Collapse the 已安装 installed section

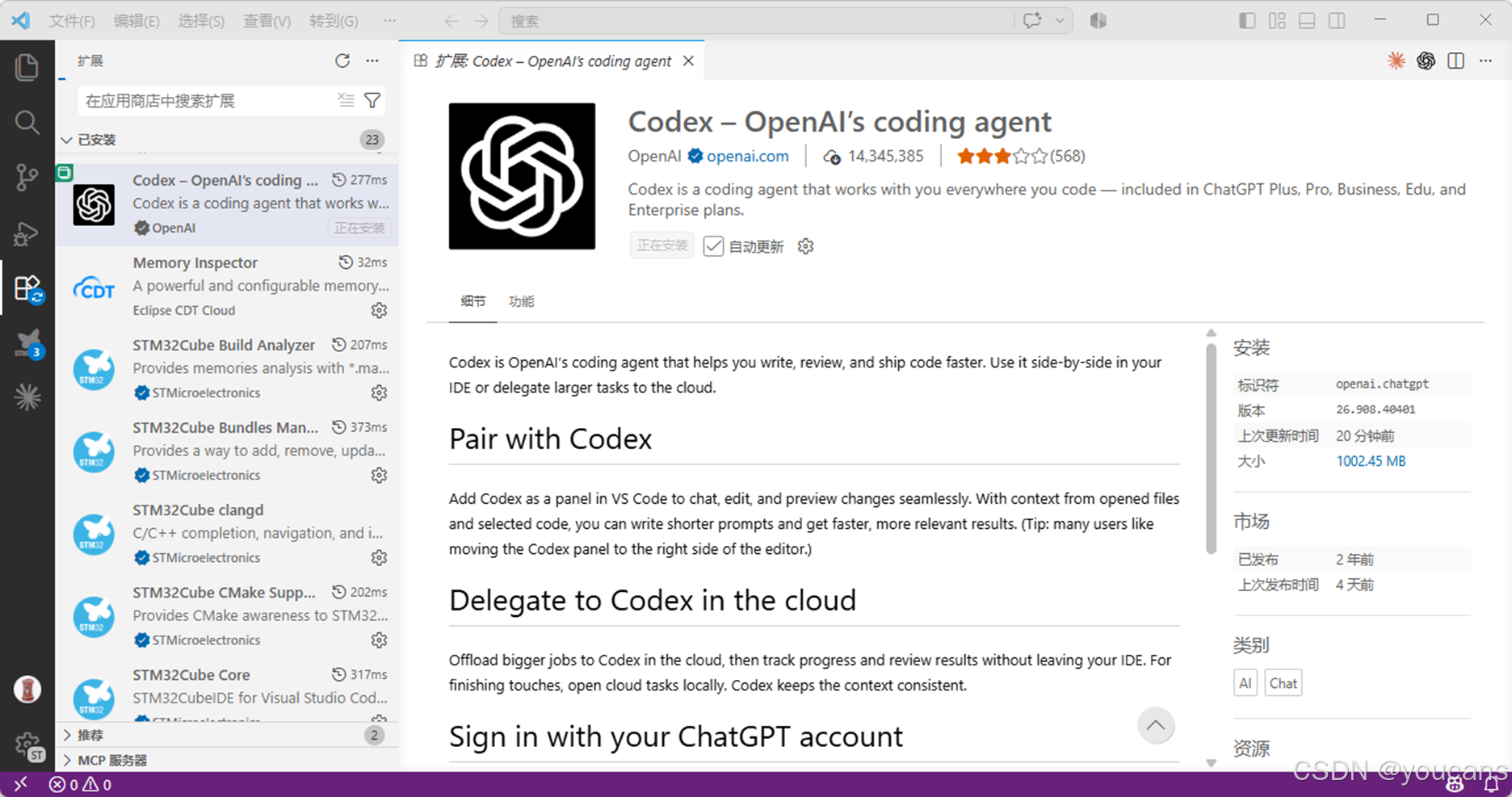tap(226, 140)
